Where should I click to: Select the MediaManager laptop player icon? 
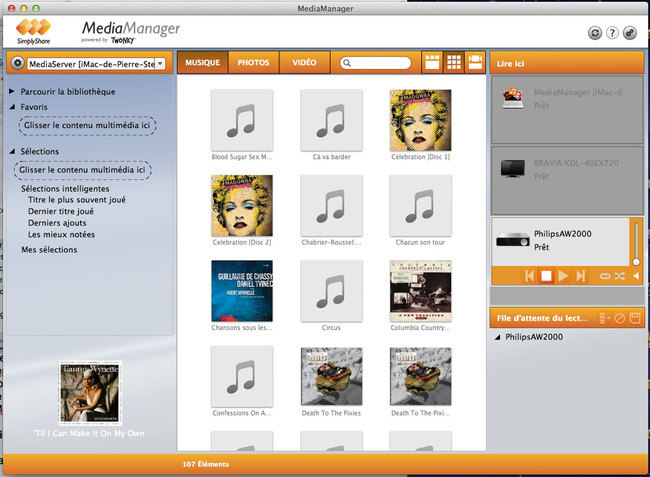512,98
